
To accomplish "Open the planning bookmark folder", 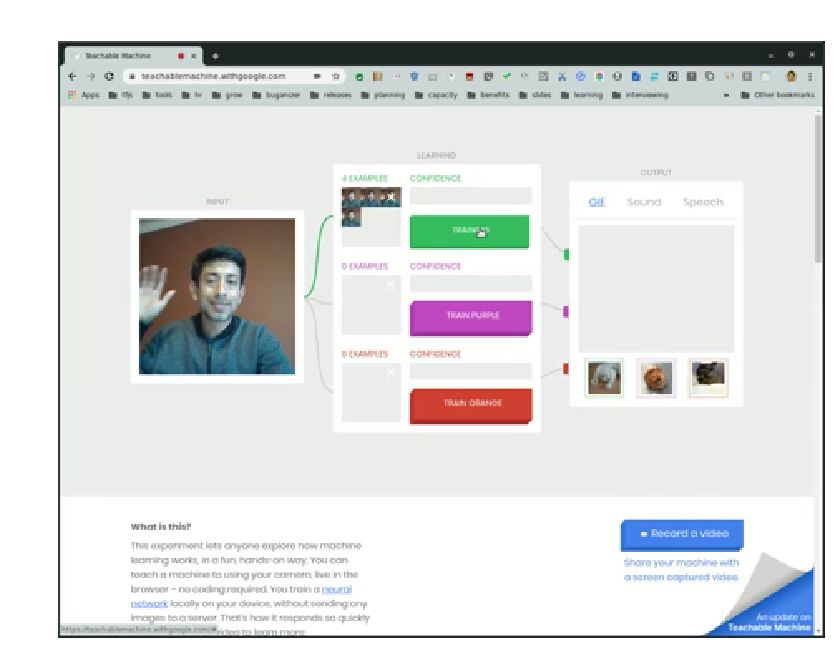I will tap(383, 95).
